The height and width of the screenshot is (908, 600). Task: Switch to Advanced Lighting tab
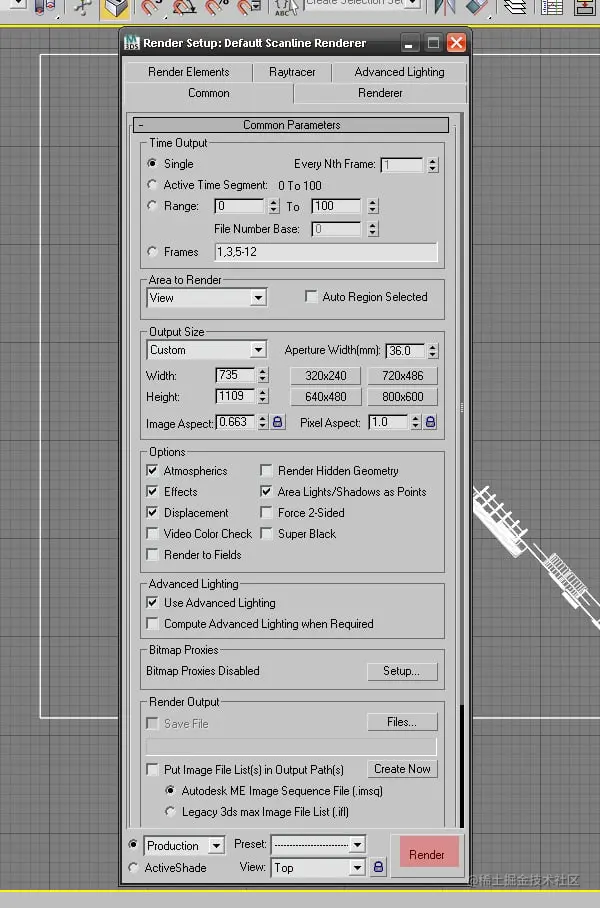399,72
